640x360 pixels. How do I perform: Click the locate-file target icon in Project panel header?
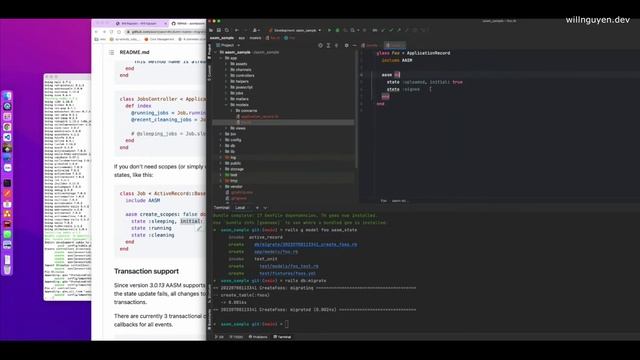[x=320, y=45]
